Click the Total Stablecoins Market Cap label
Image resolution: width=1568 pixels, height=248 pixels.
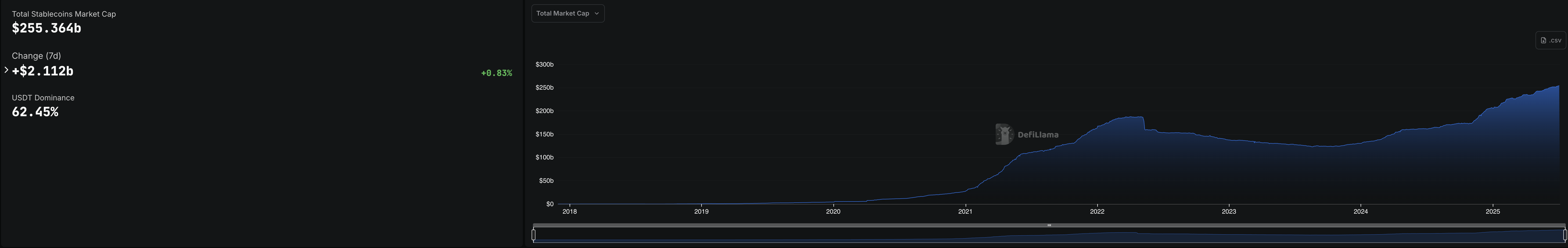(x=64, y=14)
